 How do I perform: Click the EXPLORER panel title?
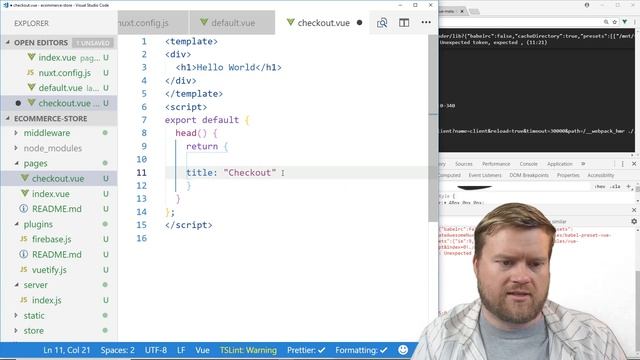31,23
